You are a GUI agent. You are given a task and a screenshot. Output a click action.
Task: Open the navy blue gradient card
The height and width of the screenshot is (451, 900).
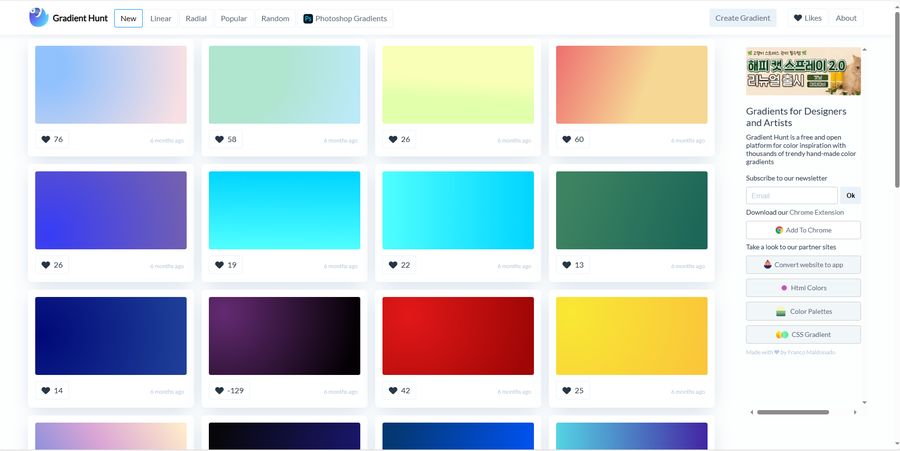111,336
